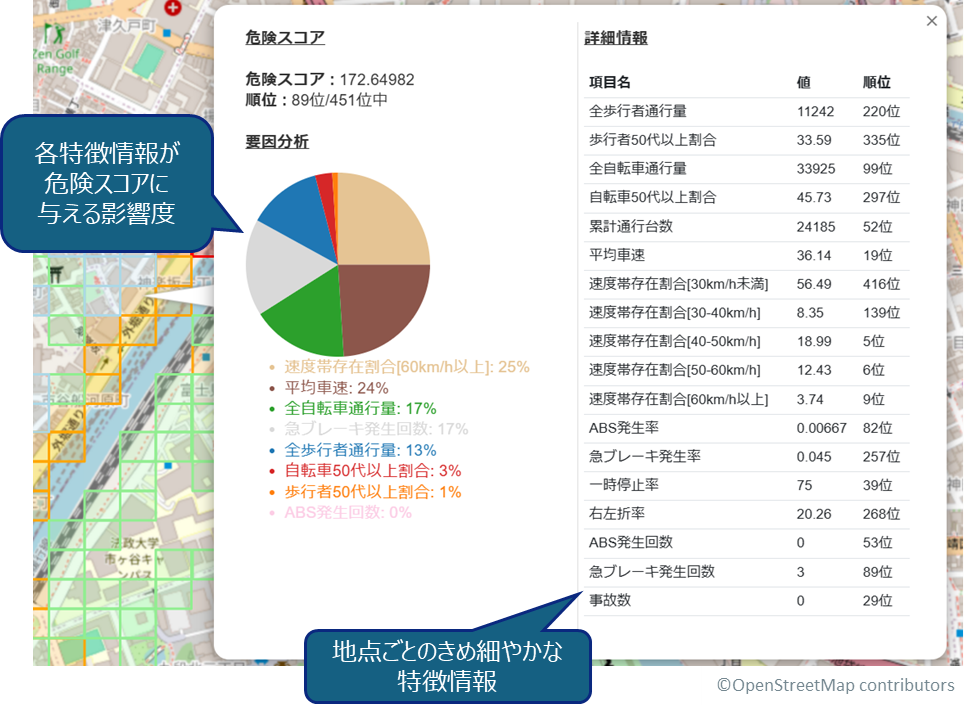Toggle legend item 速度帯存在割合[60km/h以上]: 25%
This screenshot has width=976, height=712.
click(406, 367)
